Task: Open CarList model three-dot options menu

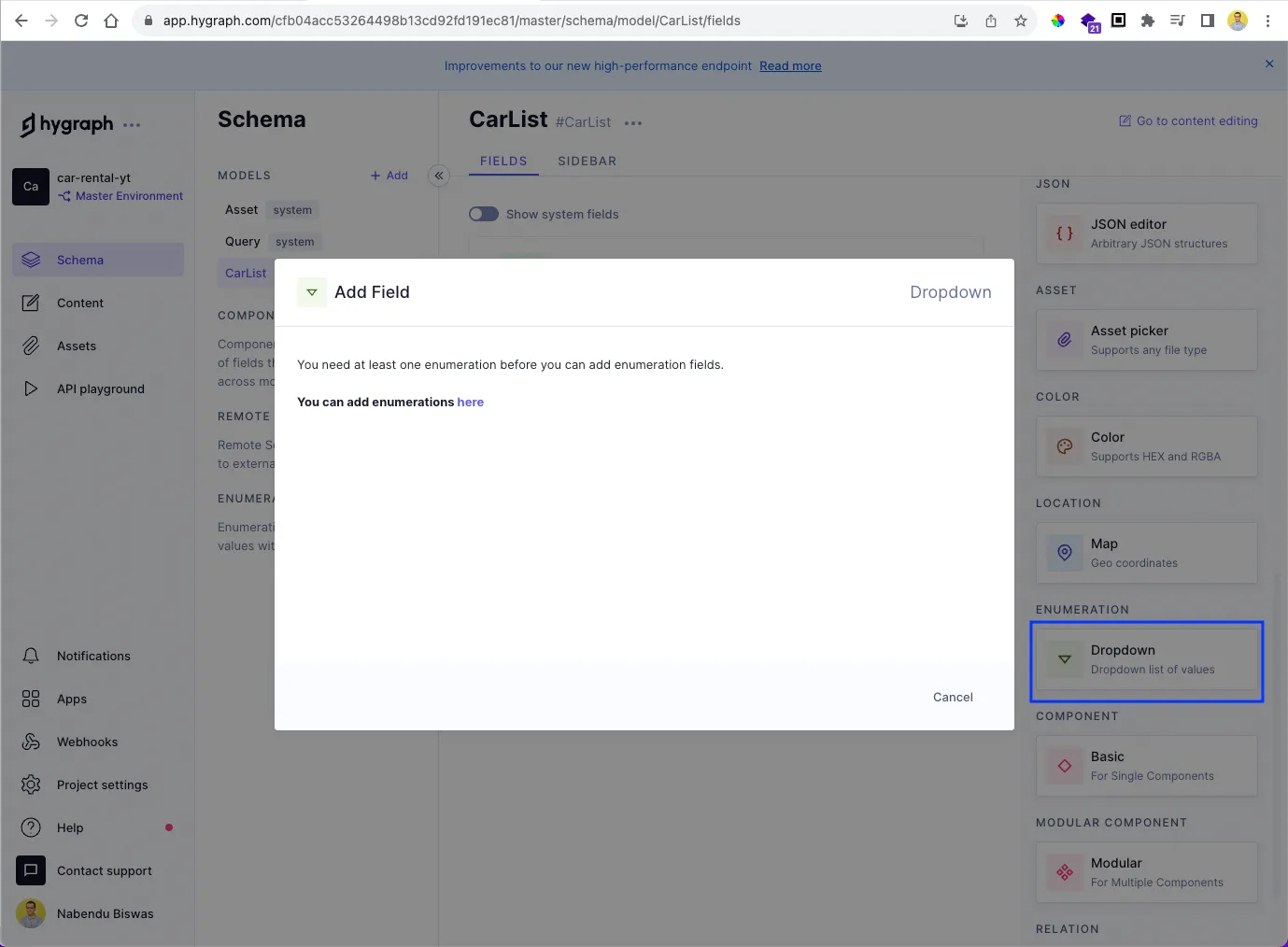Action: [633, 123]
